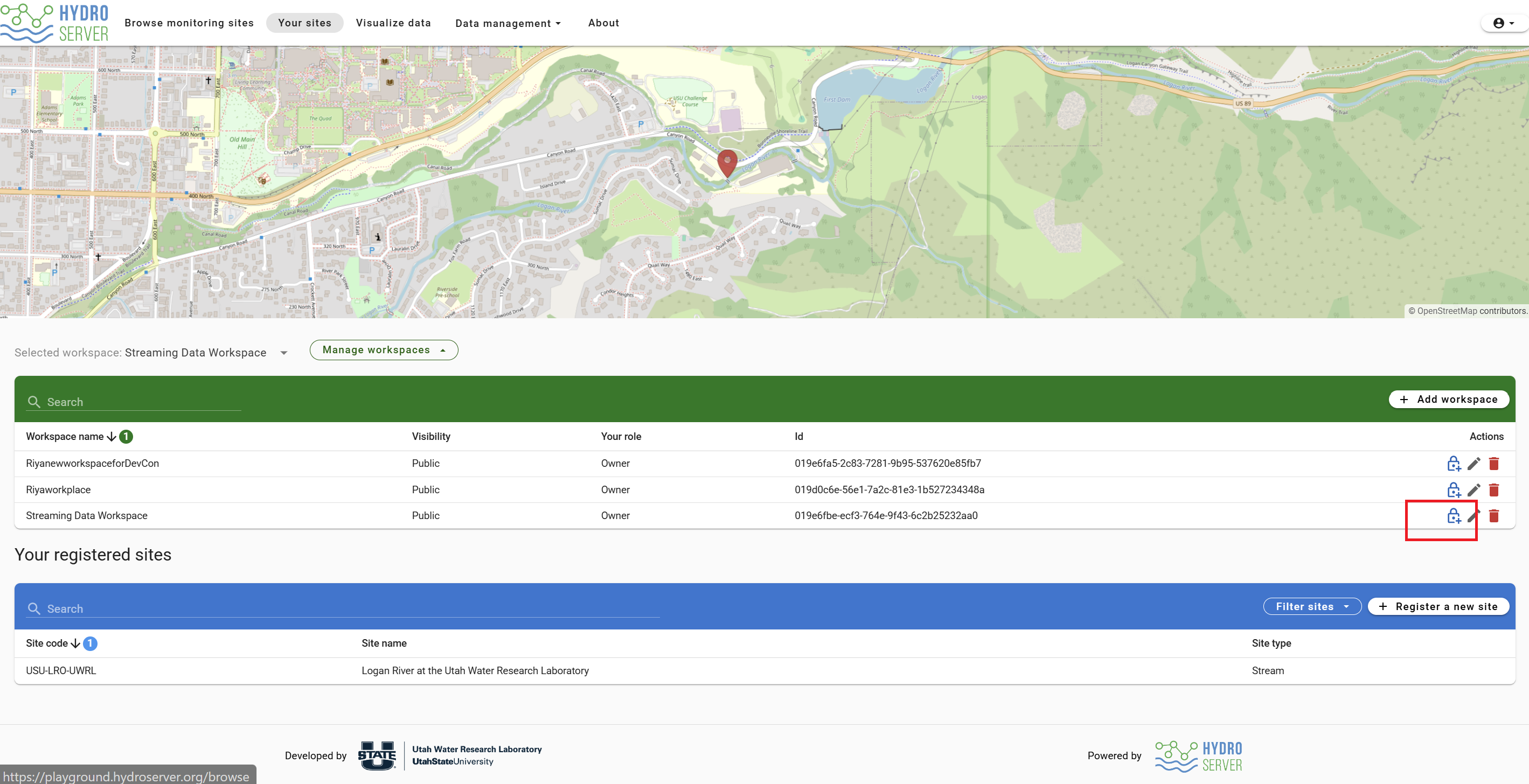Select the Your sites tab
This screenshot has width=1529, height=784.
[x=304, y=23]
